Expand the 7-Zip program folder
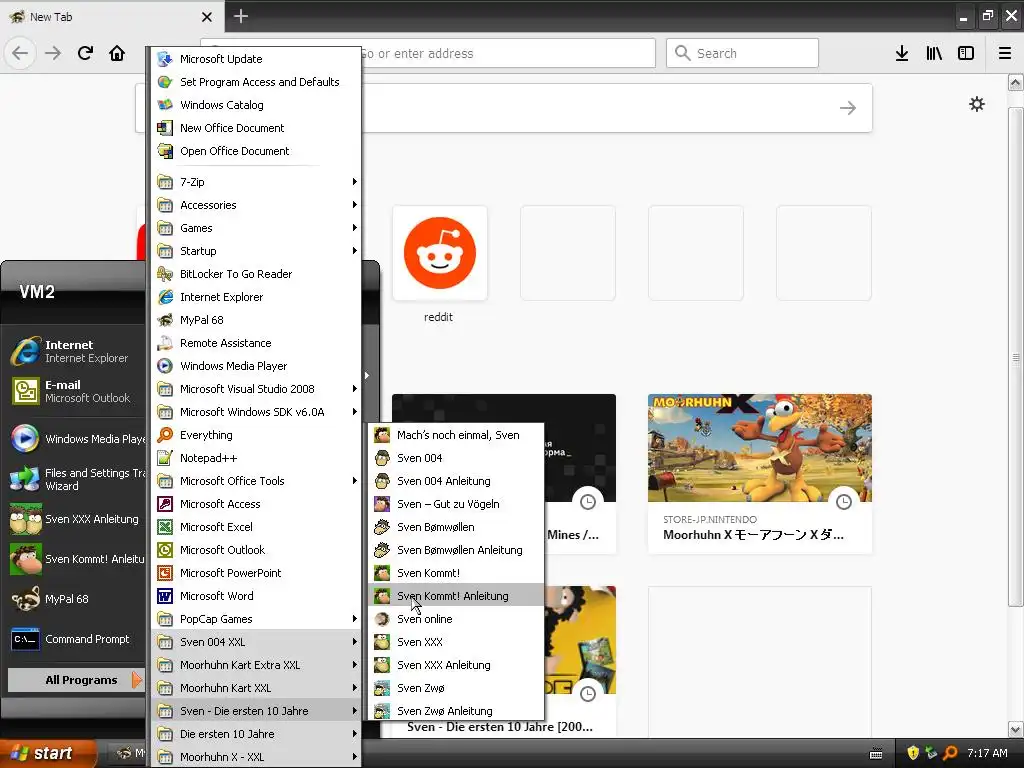1024x768 pixels. (x=256, y=182)
